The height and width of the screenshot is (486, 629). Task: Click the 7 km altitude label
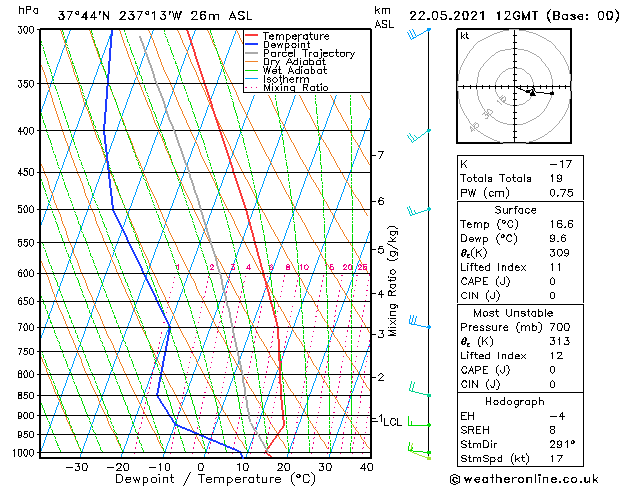coord(381,155)
